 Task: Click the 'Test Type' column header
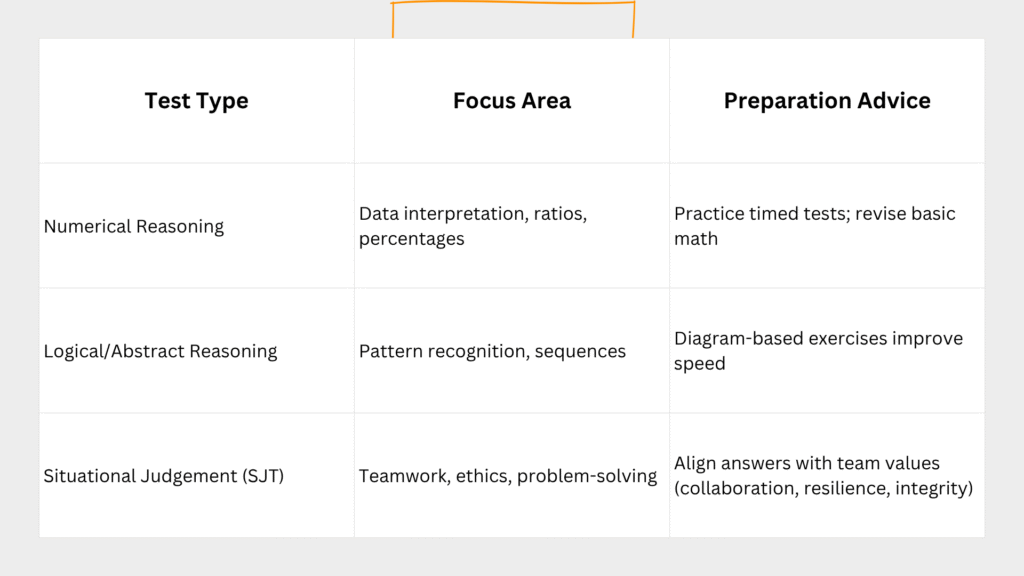196,101
